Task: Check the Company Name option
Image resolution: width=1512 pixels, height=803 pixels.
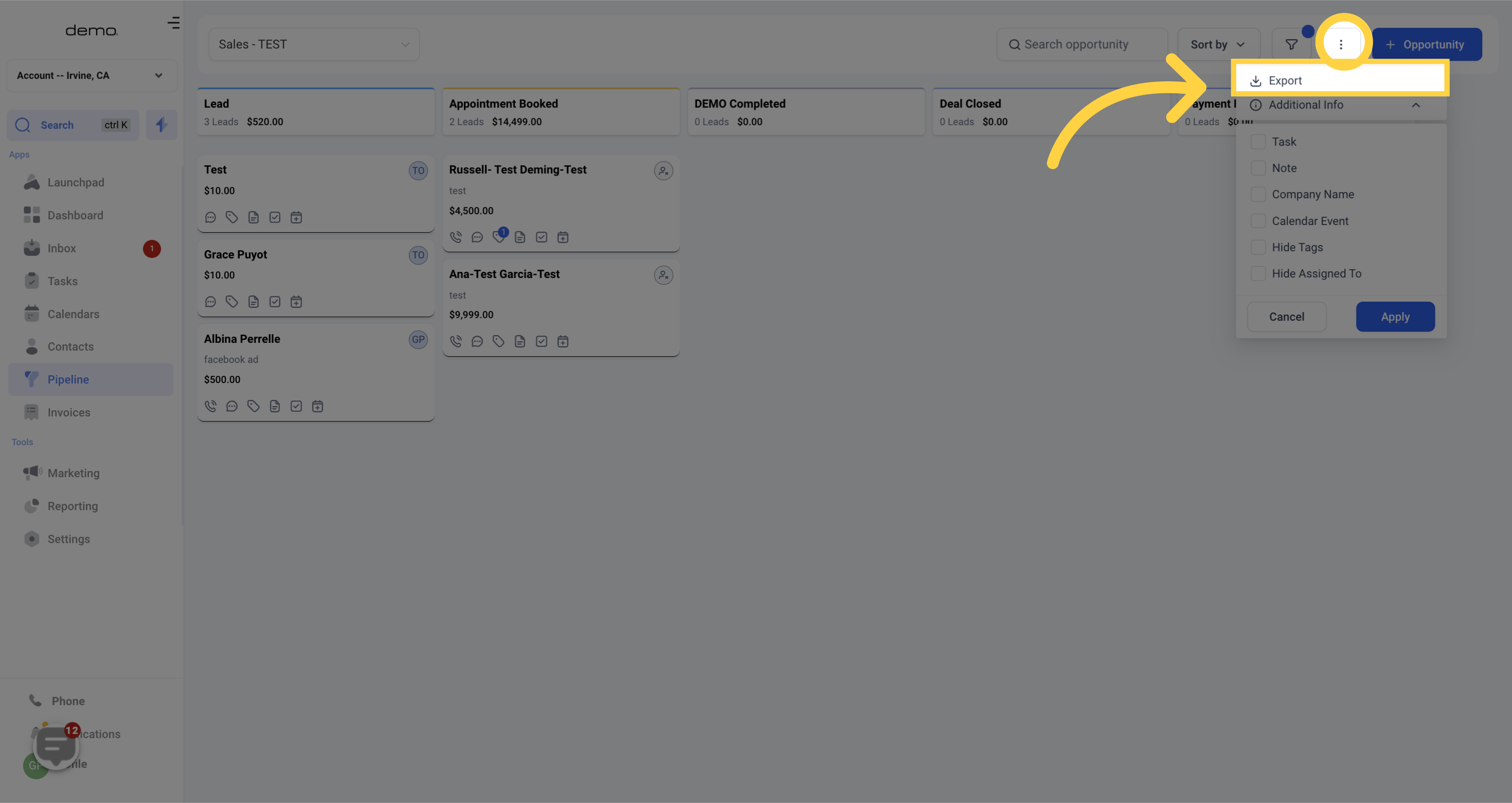Action: pyautogui.click(x=1258, y=195)
